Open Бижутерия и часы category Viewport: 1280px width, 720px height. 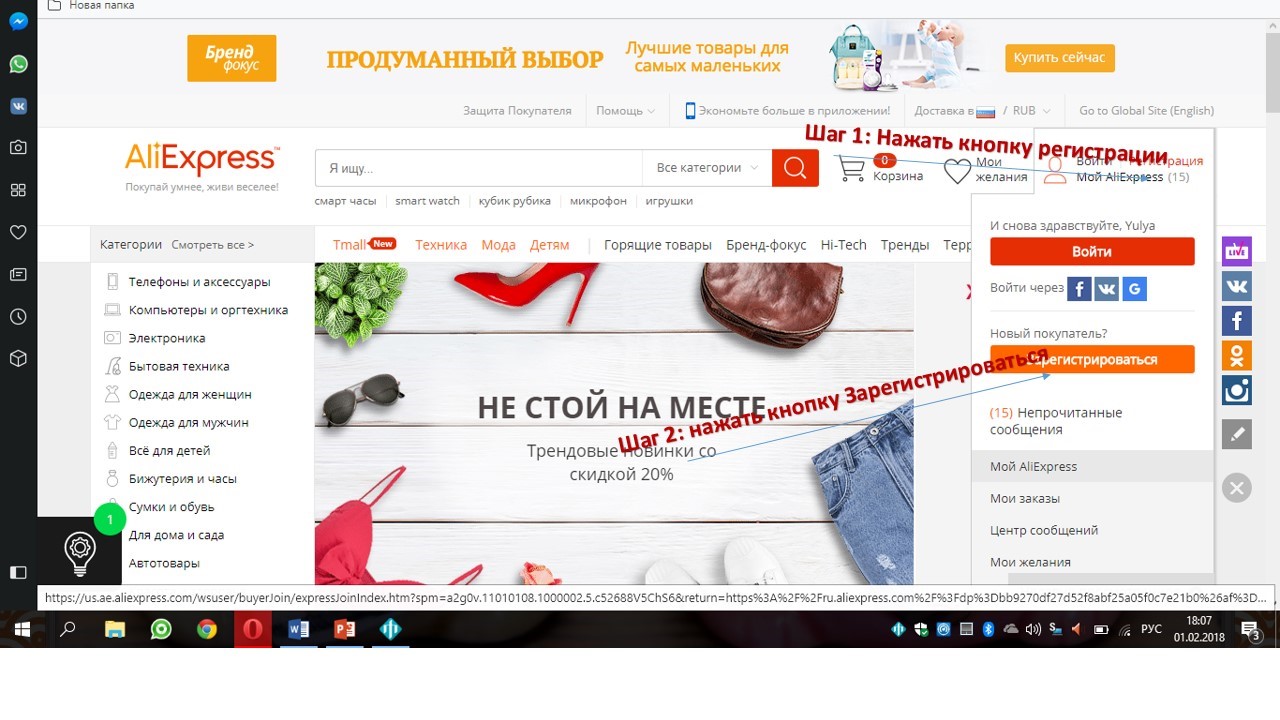pyautogui.click(x=183, y=479)
